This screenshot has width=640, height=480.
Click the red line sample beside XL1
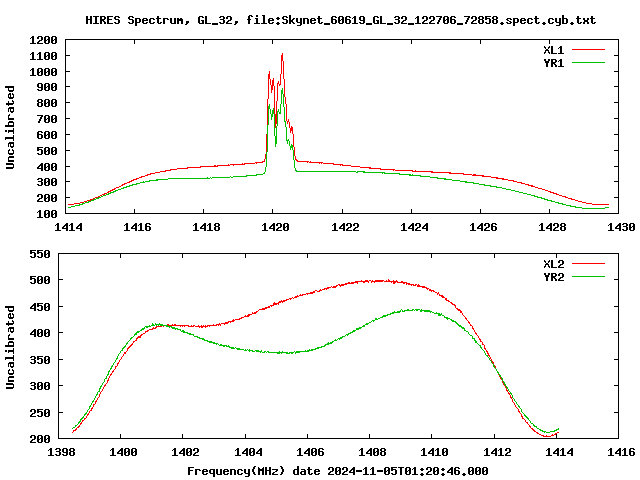click(x=588, y=50)
